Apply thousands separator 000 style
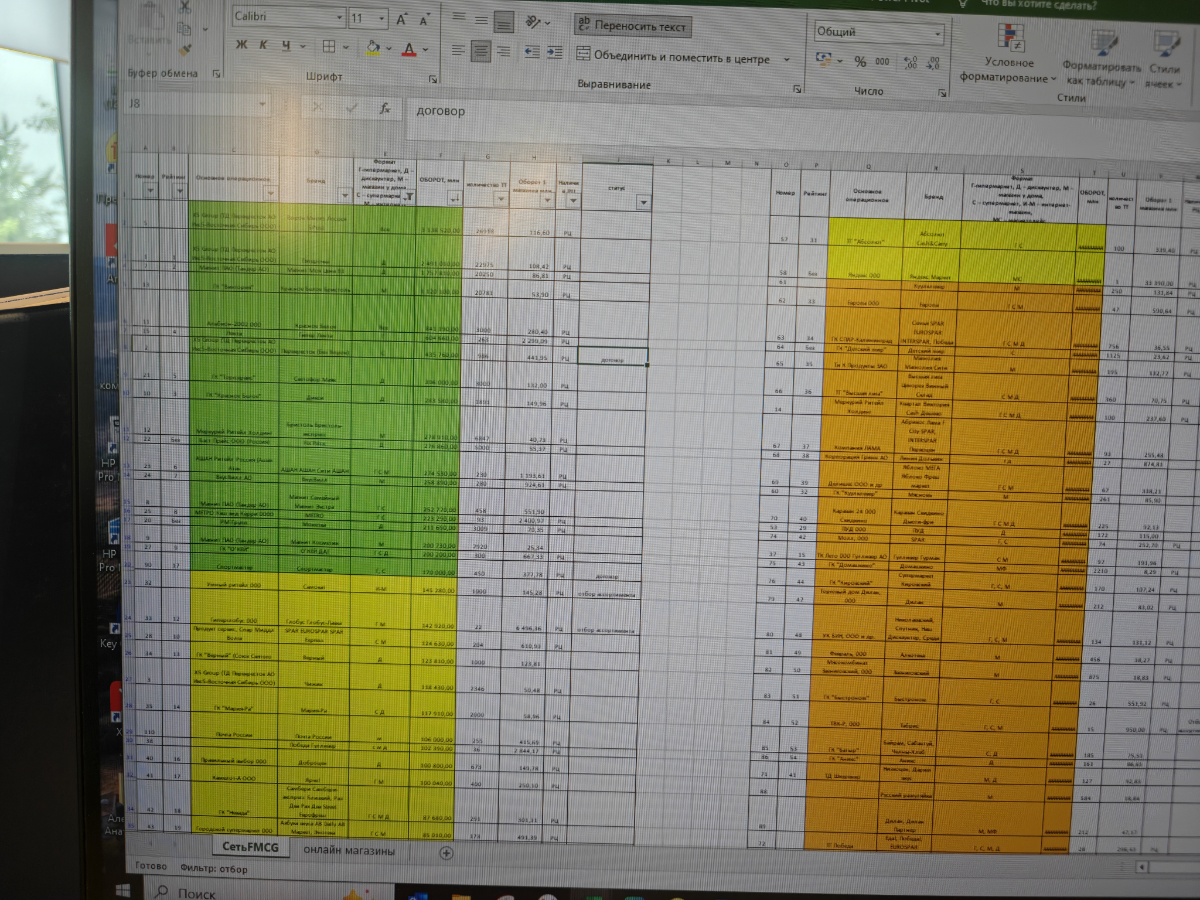This screenshot has width=1200, height=900. tap(882, 62)
